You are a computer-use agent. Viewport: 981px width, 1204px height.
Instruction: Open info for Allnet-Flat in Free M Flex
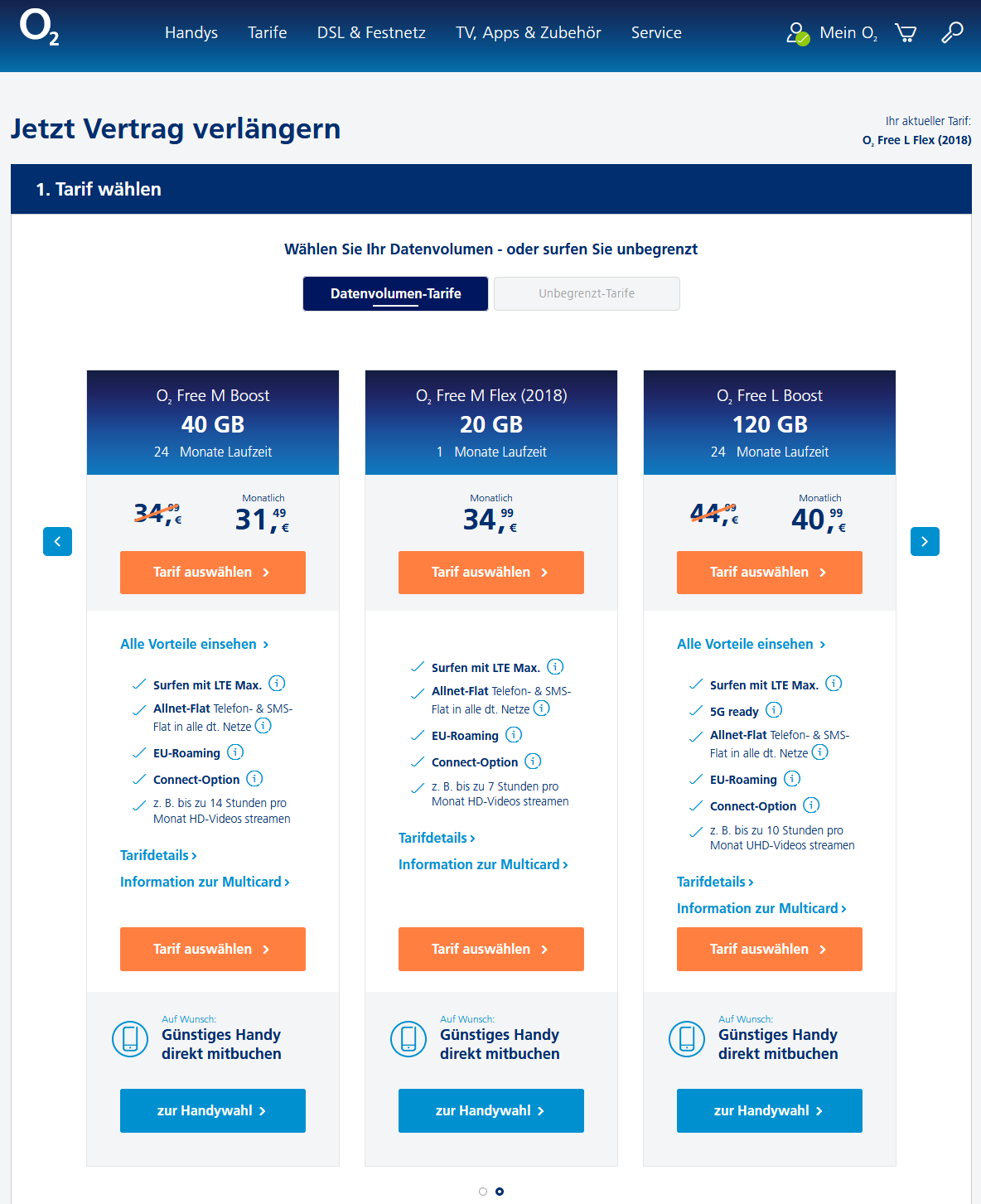tap(541, 708)
